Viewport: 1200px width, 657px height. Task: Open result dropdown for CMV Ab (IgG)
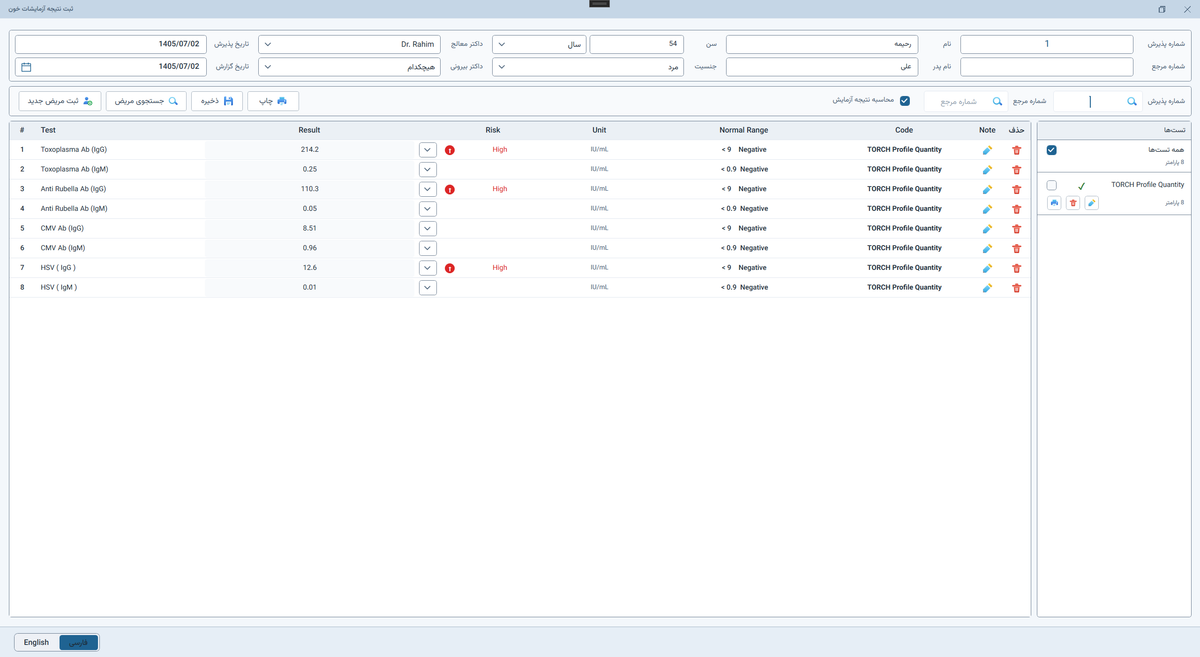[428, 229]
